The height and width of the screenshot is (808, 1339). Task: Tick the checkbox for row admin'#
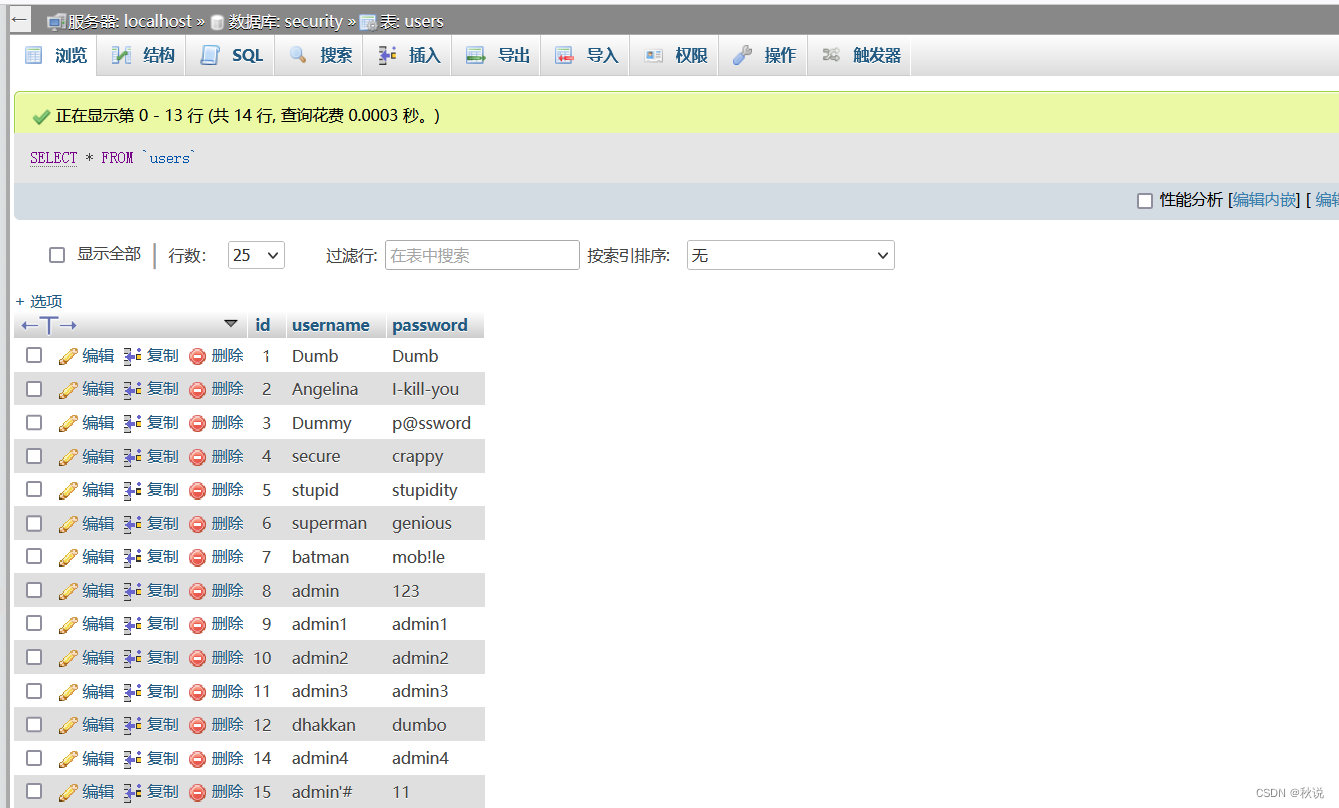(34, 791)
